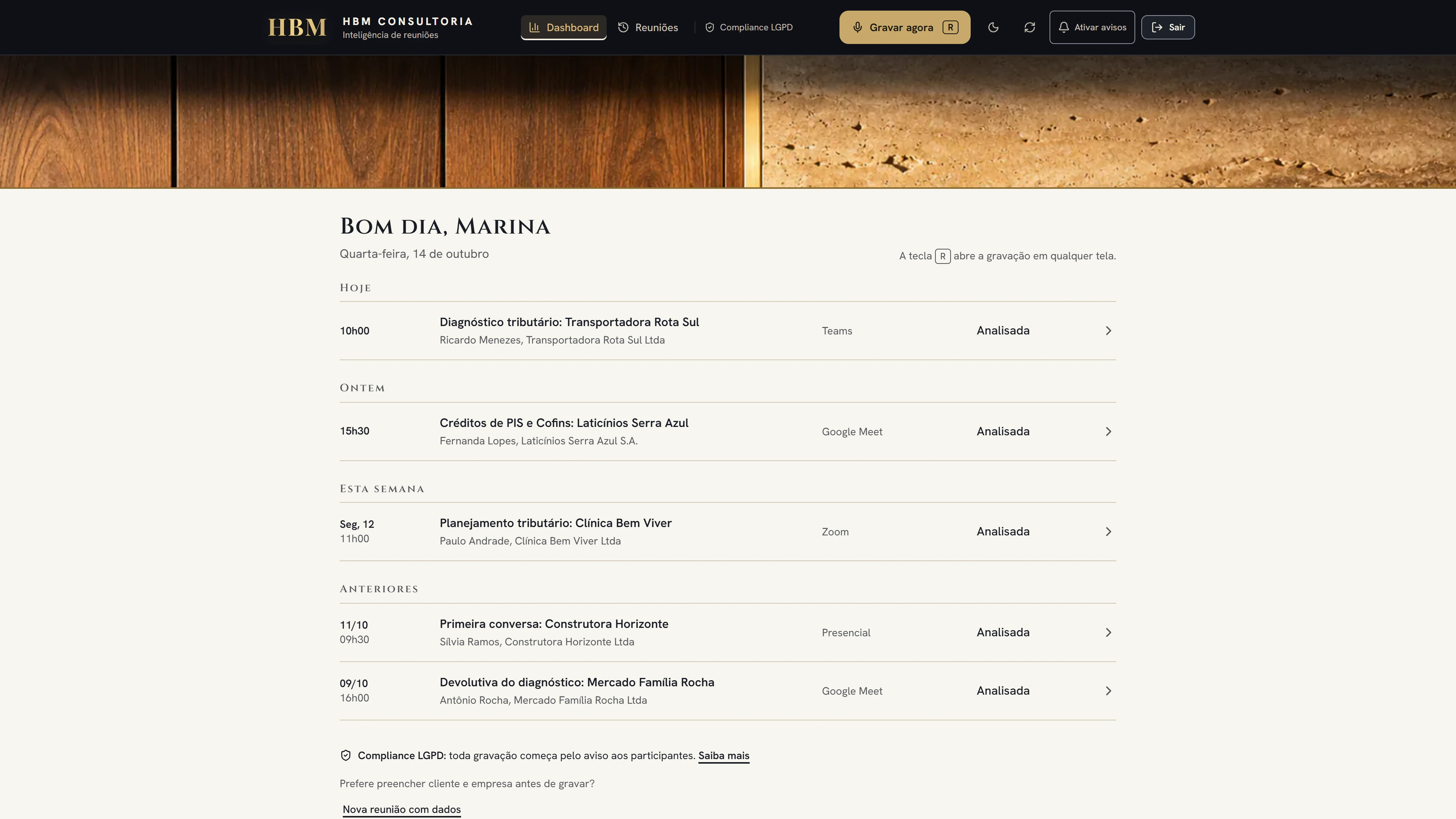Click the HBM logo

297,27
